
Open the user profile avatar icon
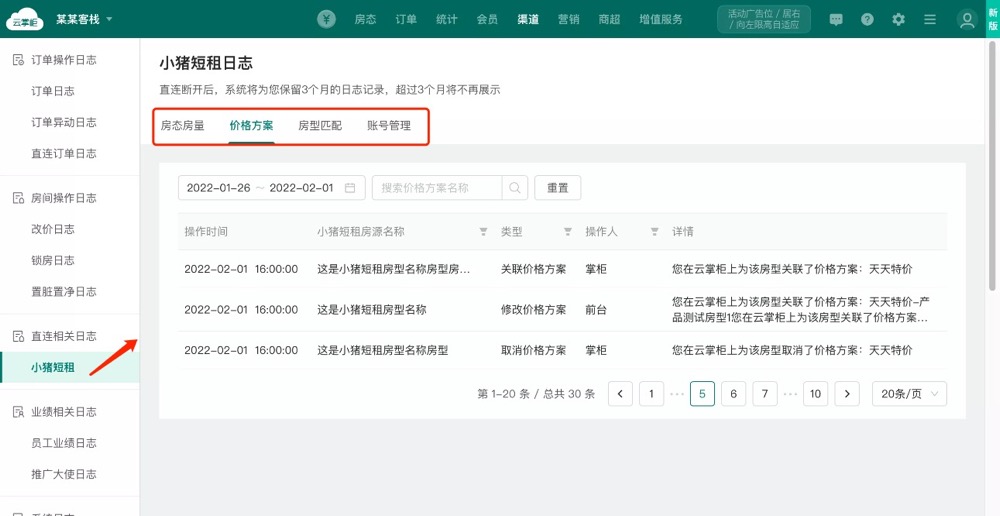966,19
